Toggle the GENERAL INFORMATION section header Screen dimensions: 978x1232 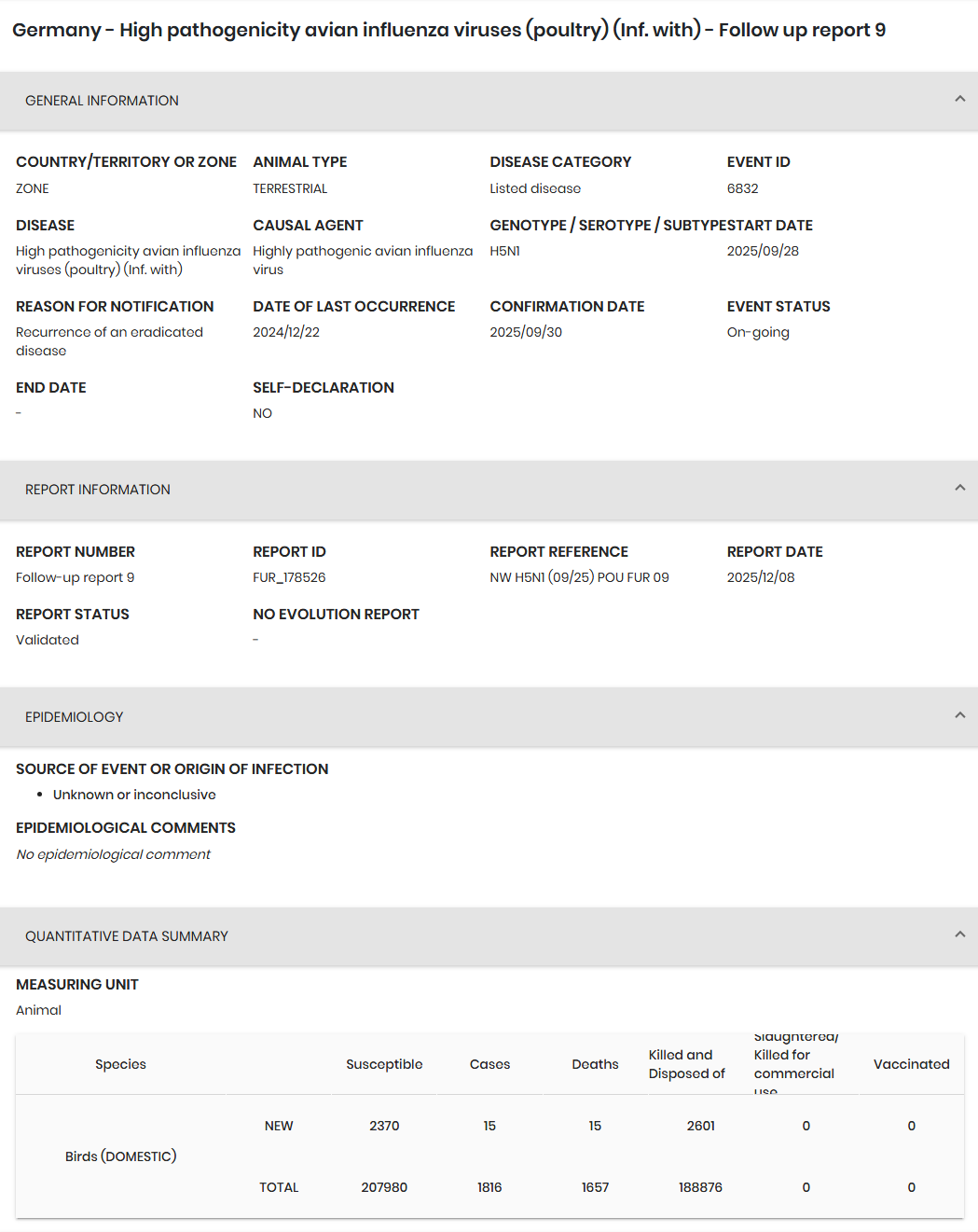pyautogui.click(x=489, y=101)
